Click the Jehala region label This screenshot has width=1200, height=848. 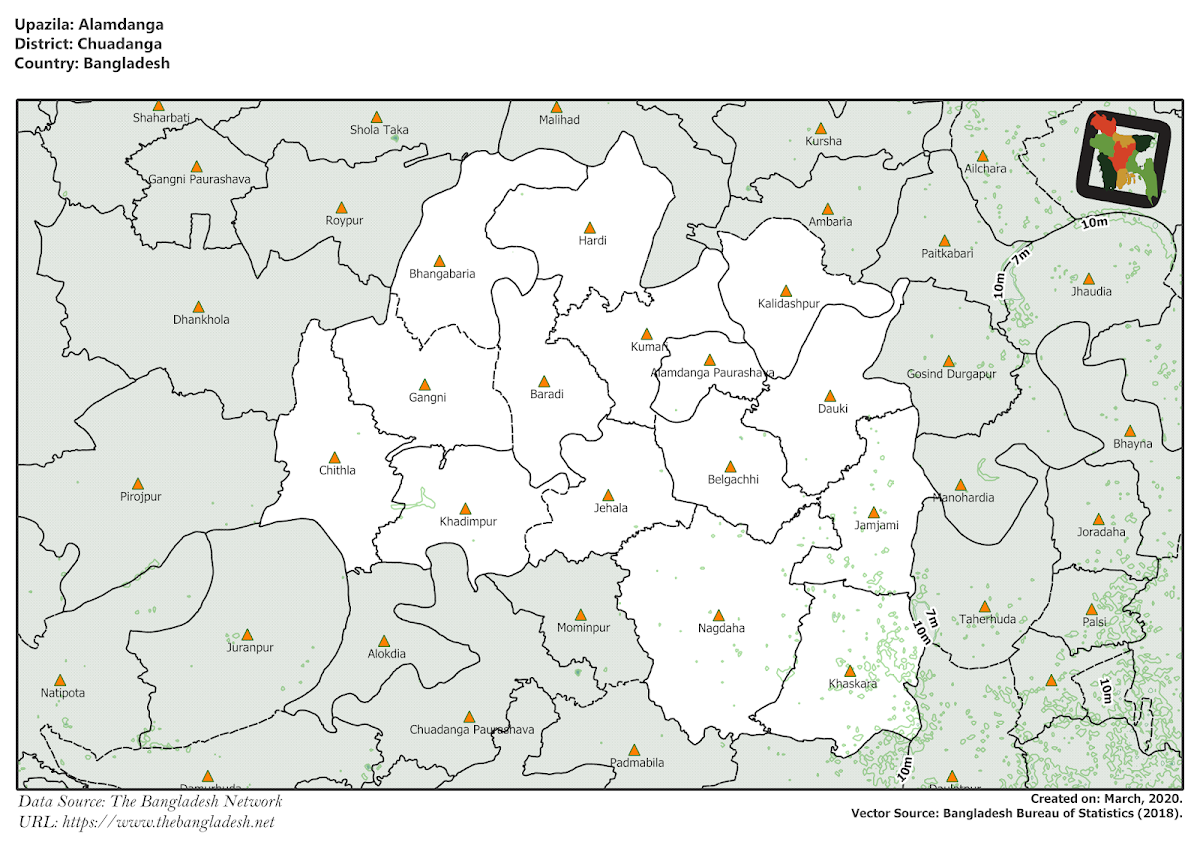pyautogui.click(x=610, y=508)
